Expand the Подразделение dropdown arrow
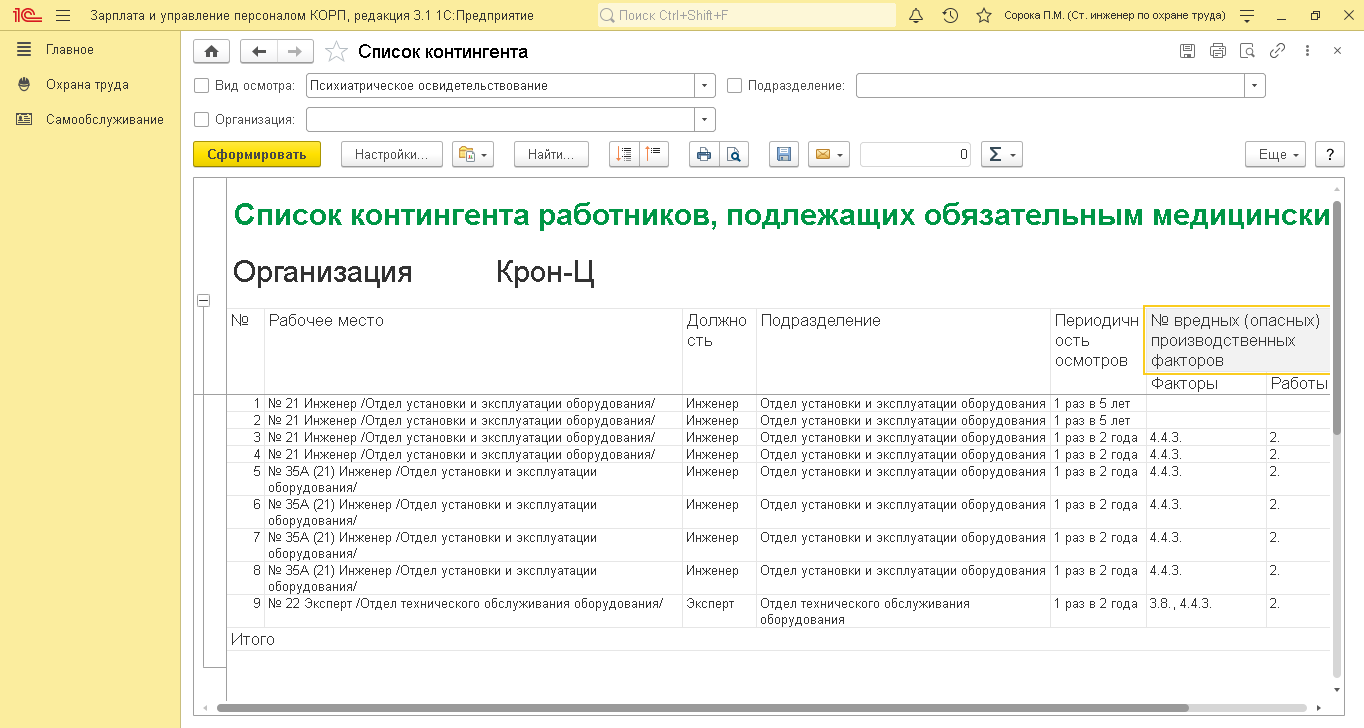 point(1255,86)
